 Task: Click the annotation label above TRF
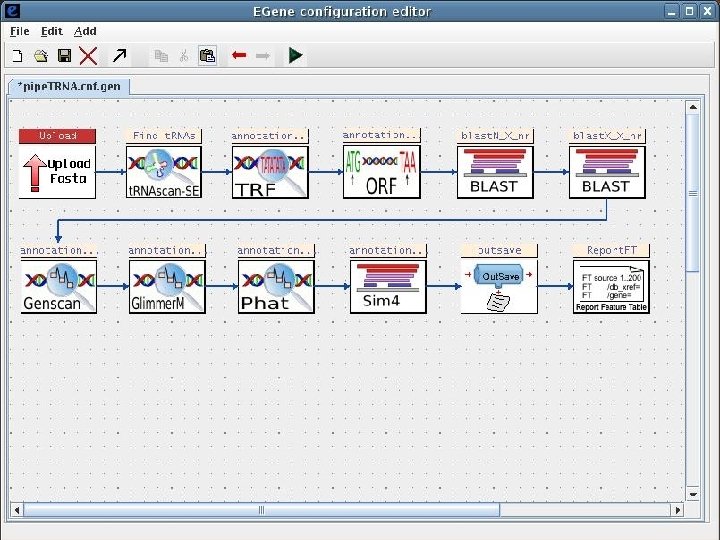click(270, 136)
